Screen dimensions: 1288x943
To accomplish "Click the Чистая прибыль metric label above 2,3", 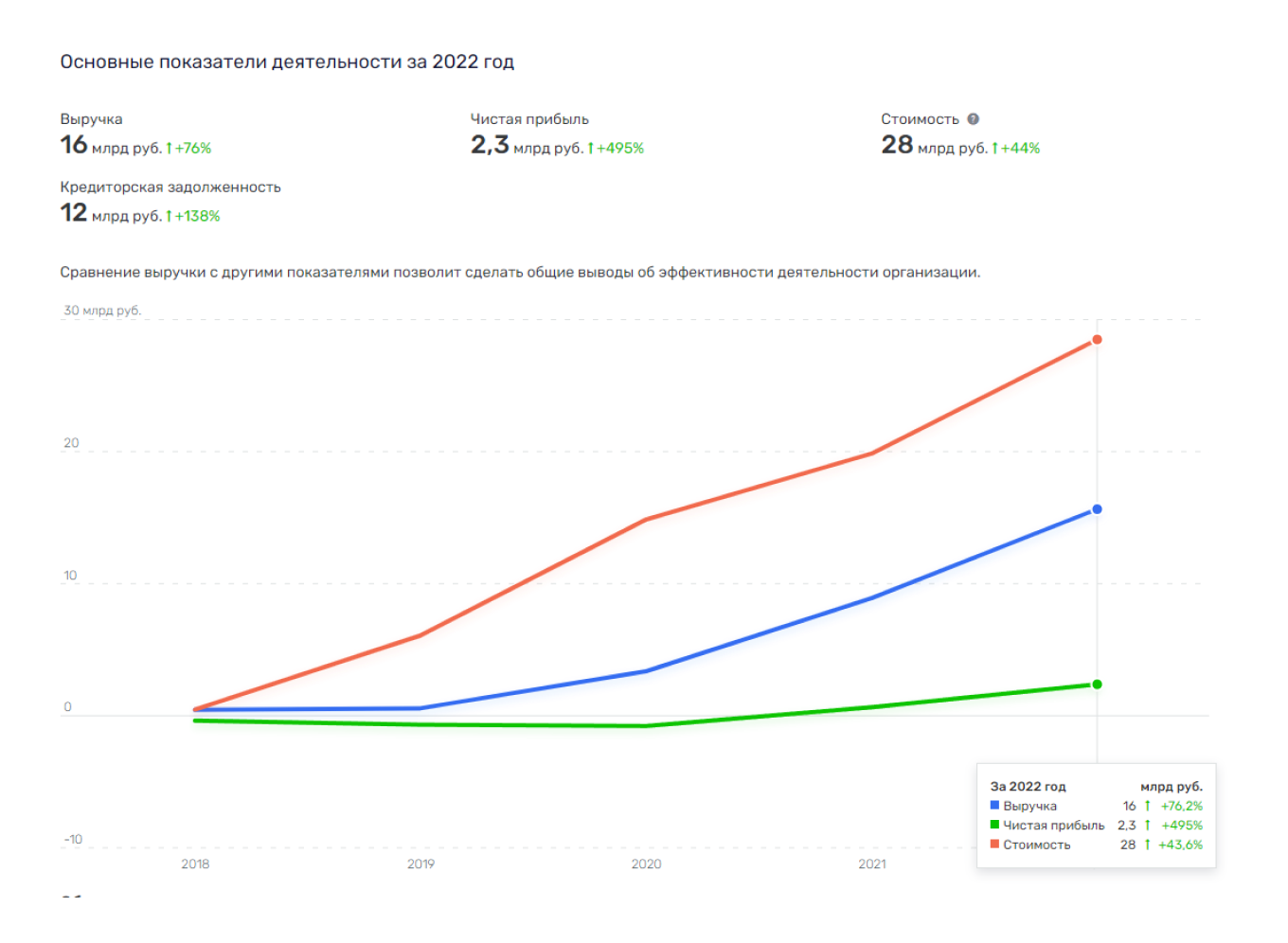I will [529, 119].
